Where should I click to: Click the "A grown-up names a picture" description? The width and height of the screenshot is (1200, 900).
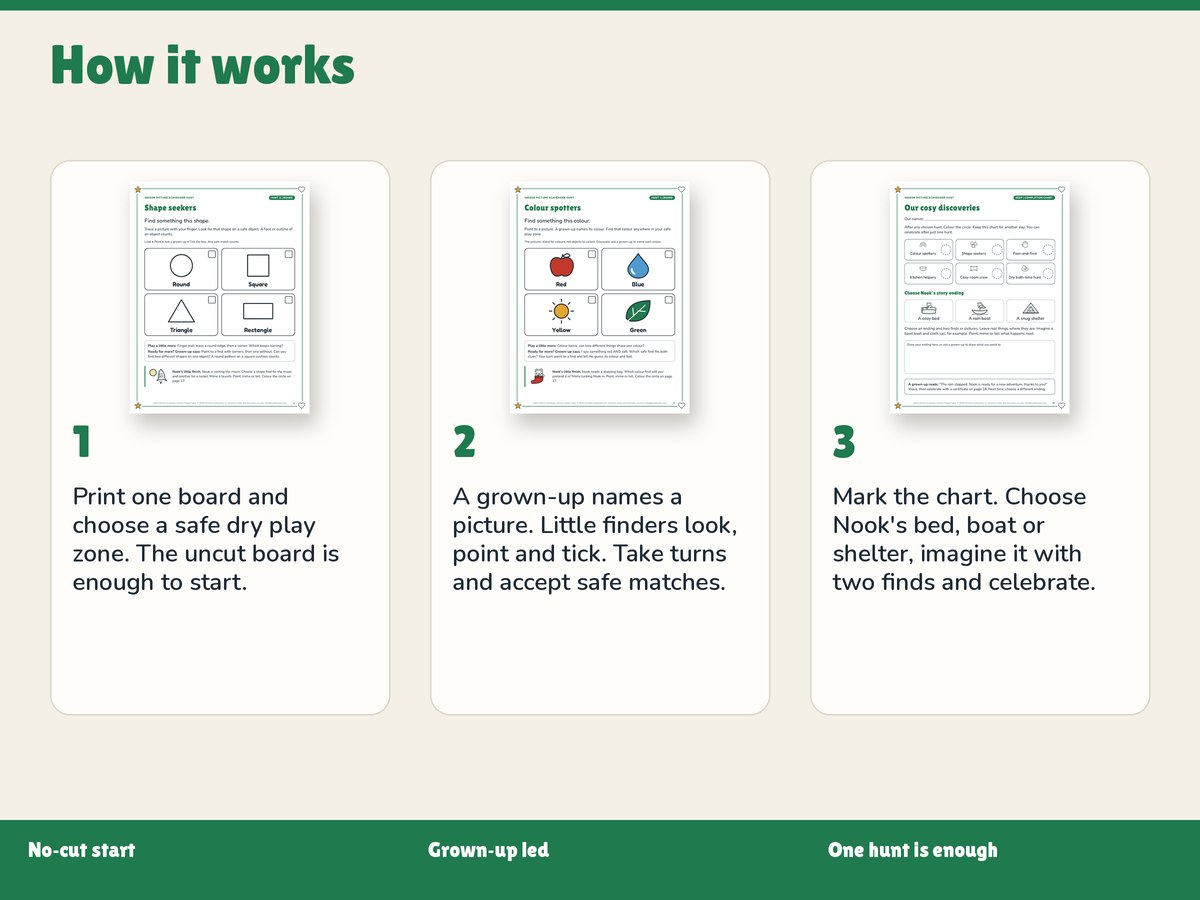(594, 539)
